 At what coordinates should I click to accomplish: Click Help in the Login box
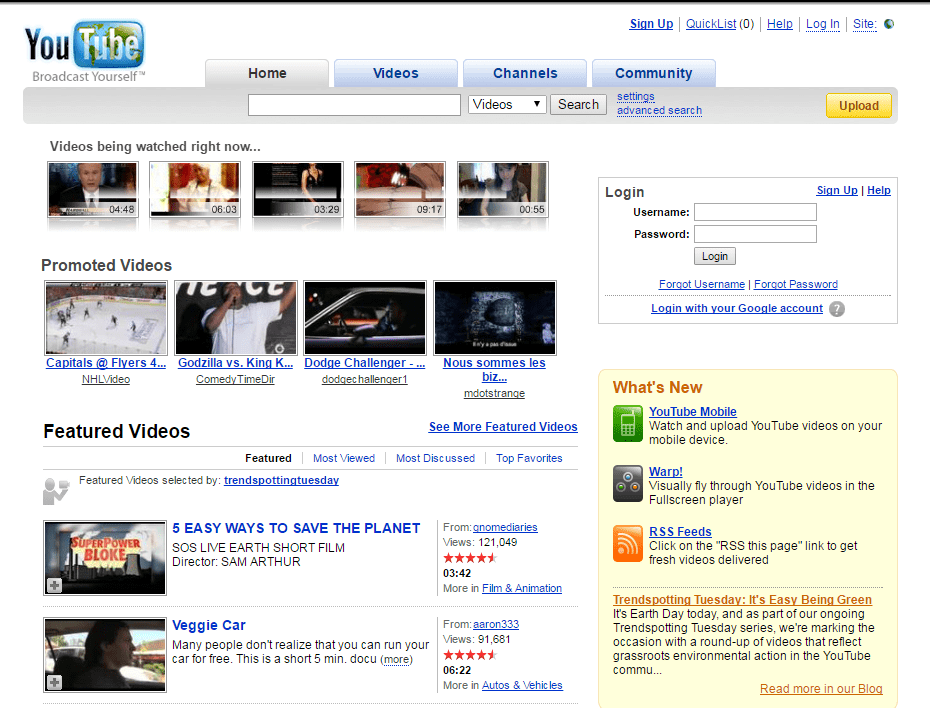click(879, 190)
